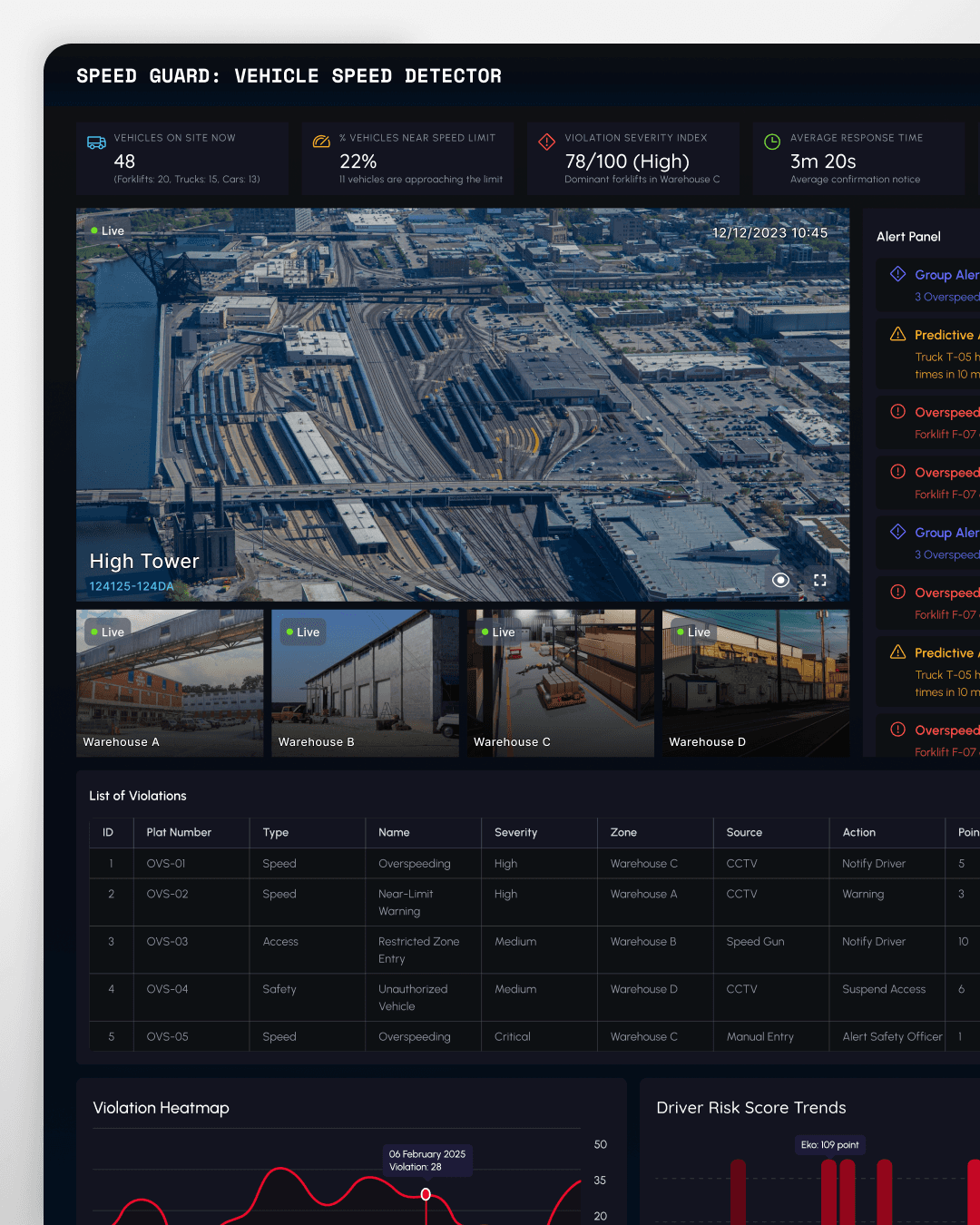The height and width of the screenshot is (1225, 980).
Task: Click the heatmap data point for 06 February
Action: click(426, 1194)
